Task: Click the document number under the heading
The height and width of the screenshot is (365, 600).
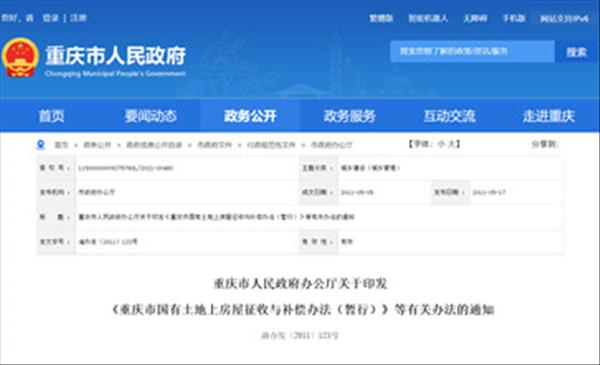Action: (300, 336)
